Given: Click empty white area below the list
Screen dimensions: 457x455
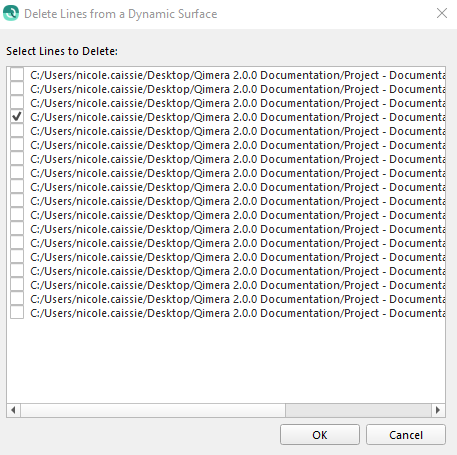Looking at the screenshot, I should point(226,360).
